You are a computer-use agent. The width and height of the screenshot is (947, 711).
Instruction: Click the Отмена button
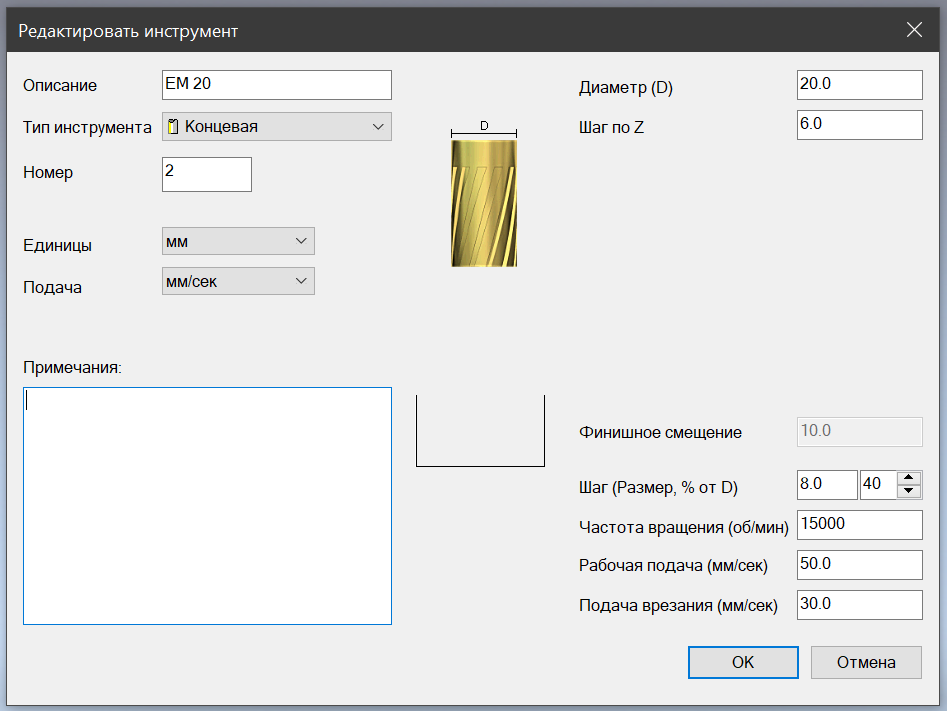(x=865, y=662)
